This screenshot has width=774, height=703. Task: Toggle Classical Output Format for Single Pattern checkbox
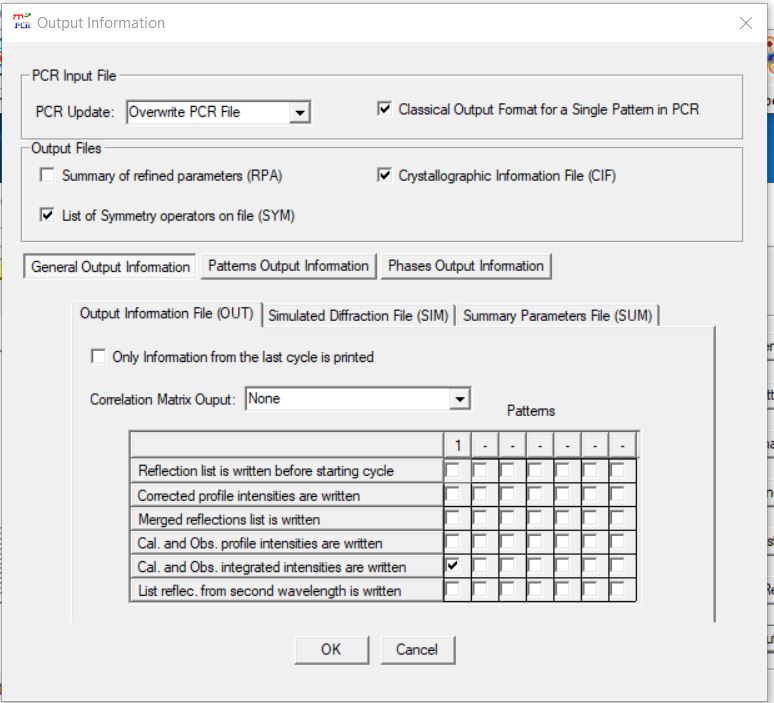pos(385,109)
